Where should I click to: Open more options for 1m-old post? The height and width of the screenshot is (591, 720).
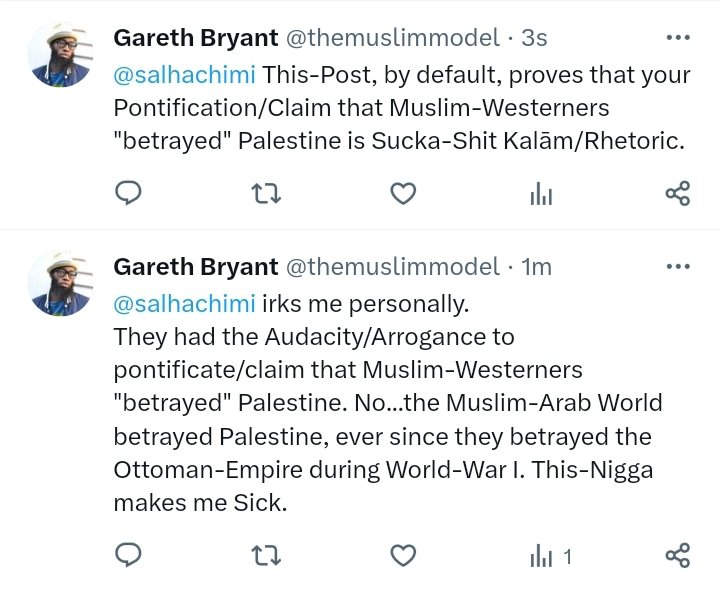pos(678,266)
